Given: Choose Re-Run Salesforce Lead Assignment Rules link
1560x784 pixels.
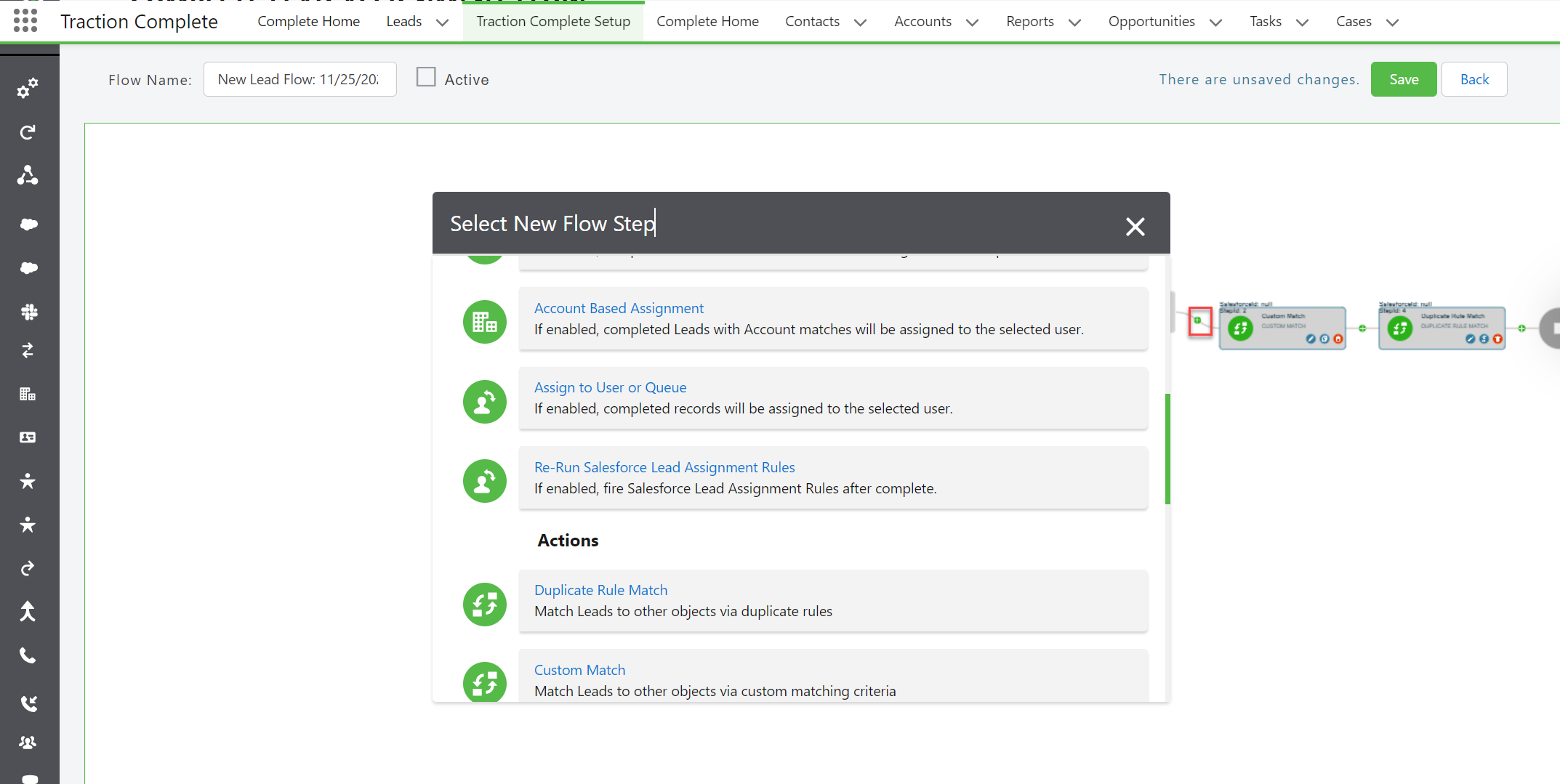Looking at the screenshot, I should point(664,467).
